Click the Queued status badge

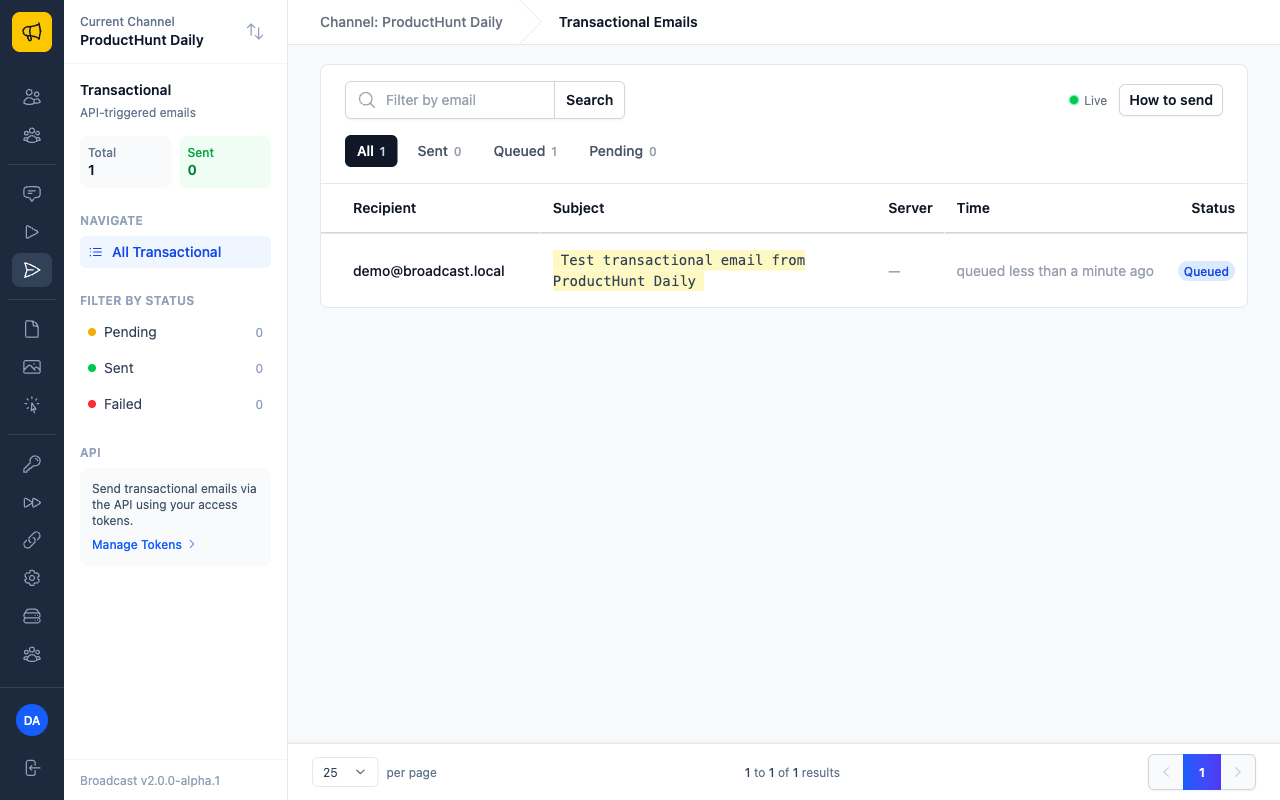(x=1206, y=271)
